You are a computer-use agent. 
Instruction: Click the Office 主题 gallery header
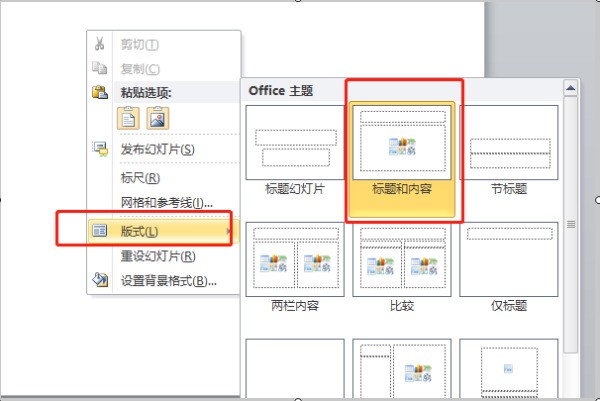(281, 91)
